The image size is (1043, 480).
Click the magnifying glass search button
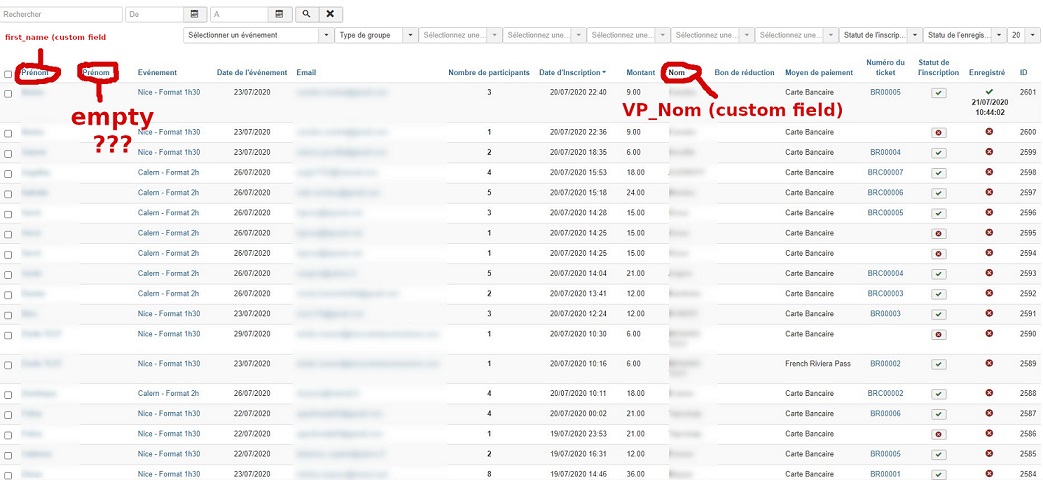click(x=306, y=15)
